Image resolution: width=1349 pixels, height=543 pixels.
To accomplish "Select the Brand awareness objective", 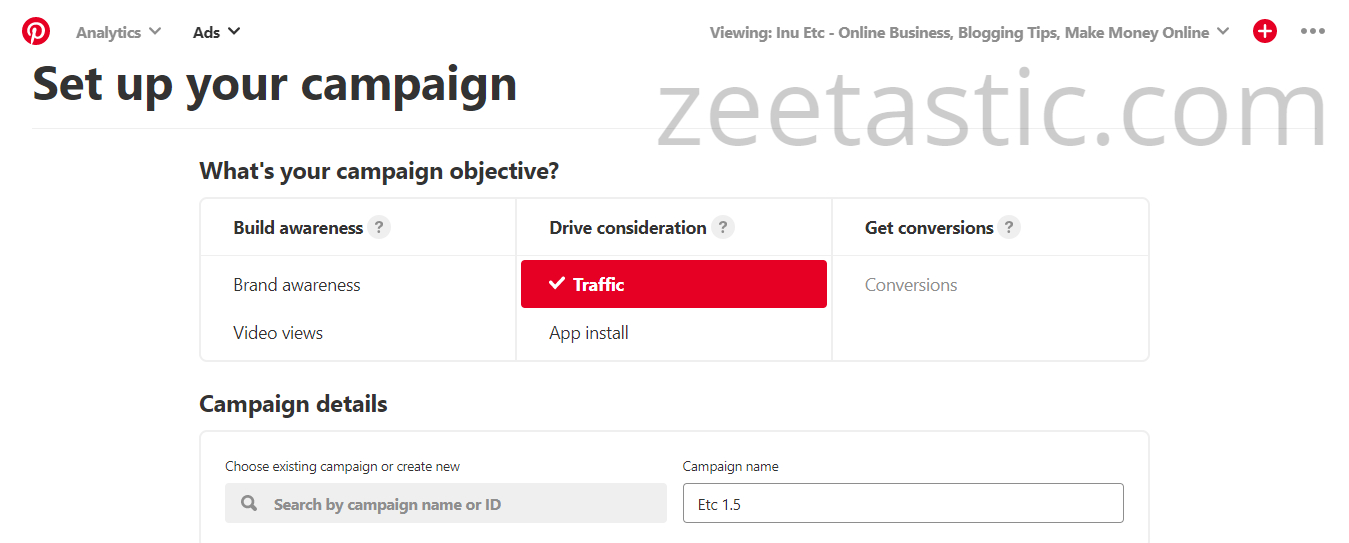I will pos(297,285).
